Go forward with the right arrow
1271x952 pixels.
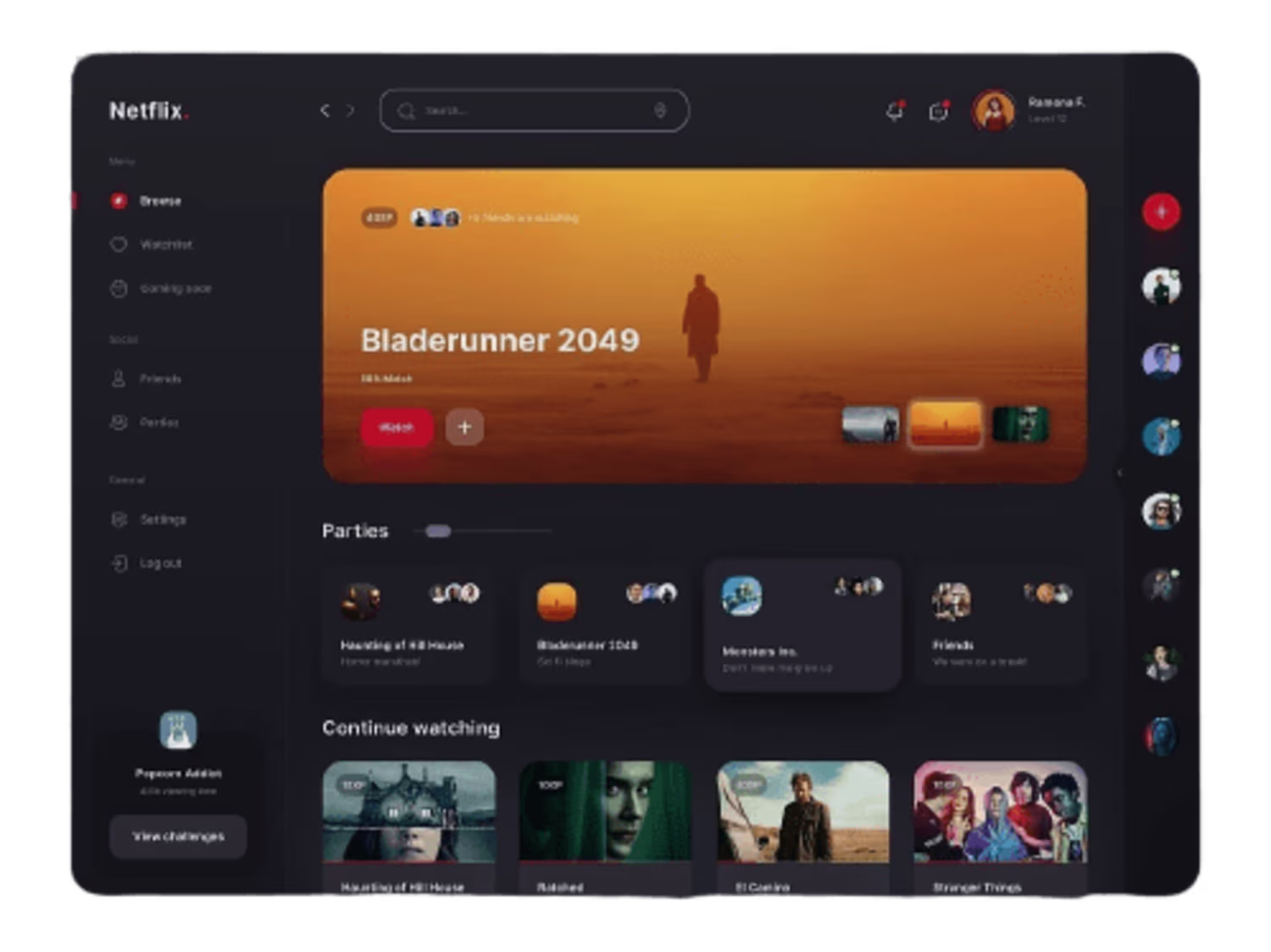pos(351,110)
